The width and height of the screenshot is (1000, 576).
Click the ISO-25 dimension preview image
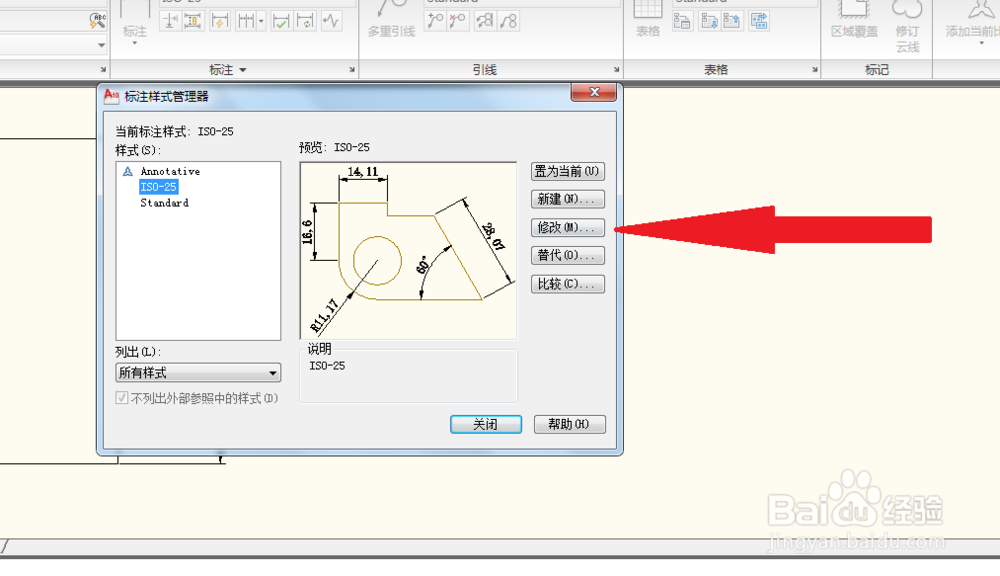tap(408, 251)
